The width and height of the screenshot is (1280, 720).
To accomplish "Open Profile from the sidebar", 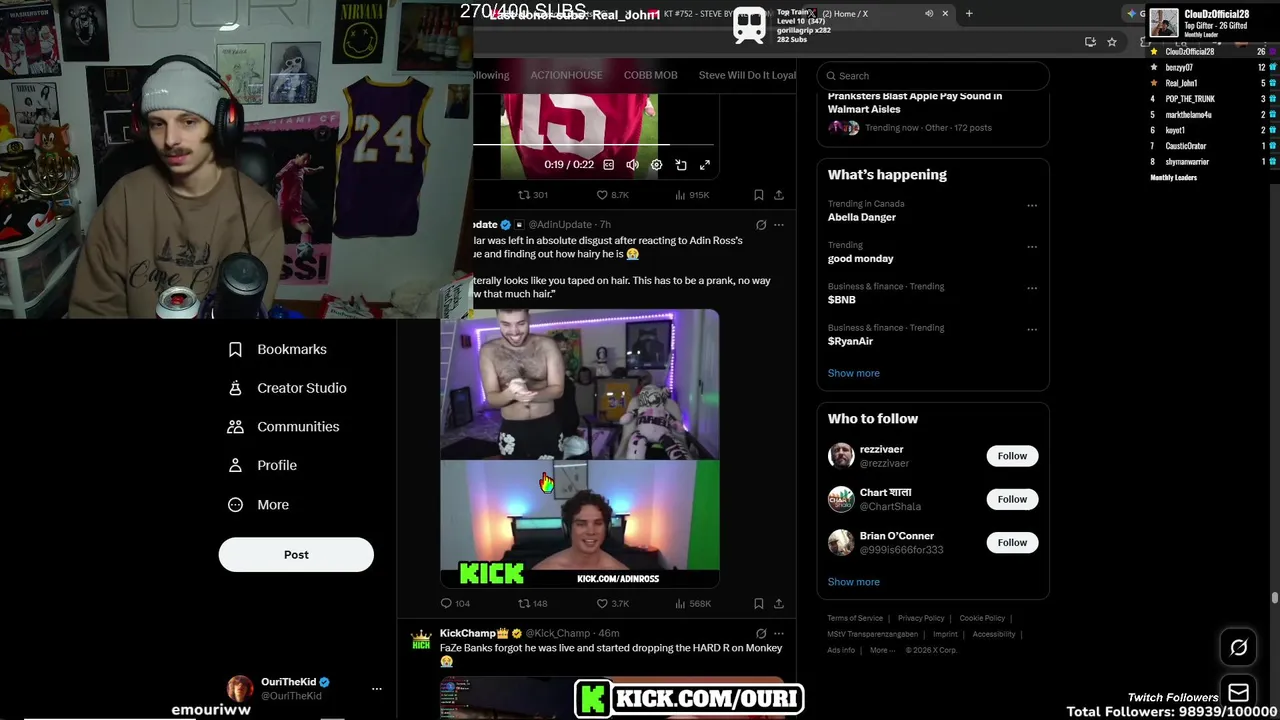I will (x=262, y=466).
